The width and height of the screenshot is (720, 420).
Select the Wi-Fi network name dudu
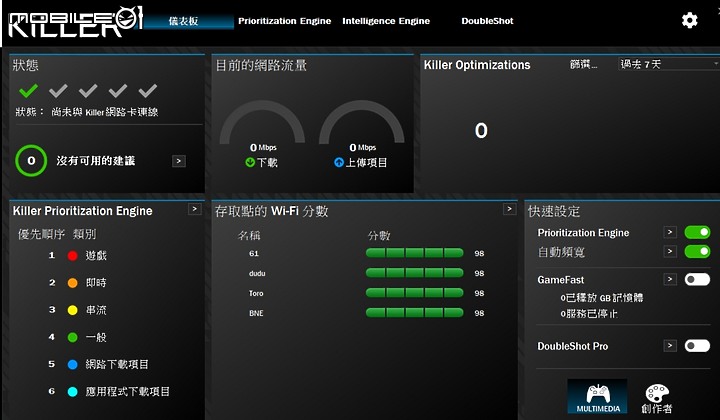point(257,273)
